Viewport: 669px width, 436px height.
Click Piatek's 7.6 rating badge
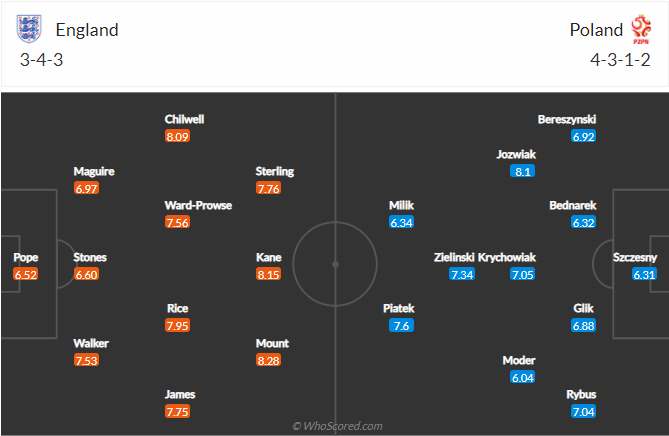[x=402, y=325]
